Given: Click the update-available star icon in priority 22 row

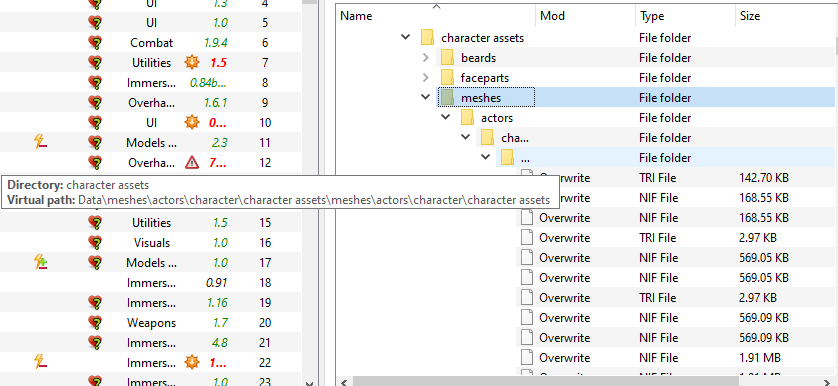Looking at the screenshot, I should (x=192, y=363).
